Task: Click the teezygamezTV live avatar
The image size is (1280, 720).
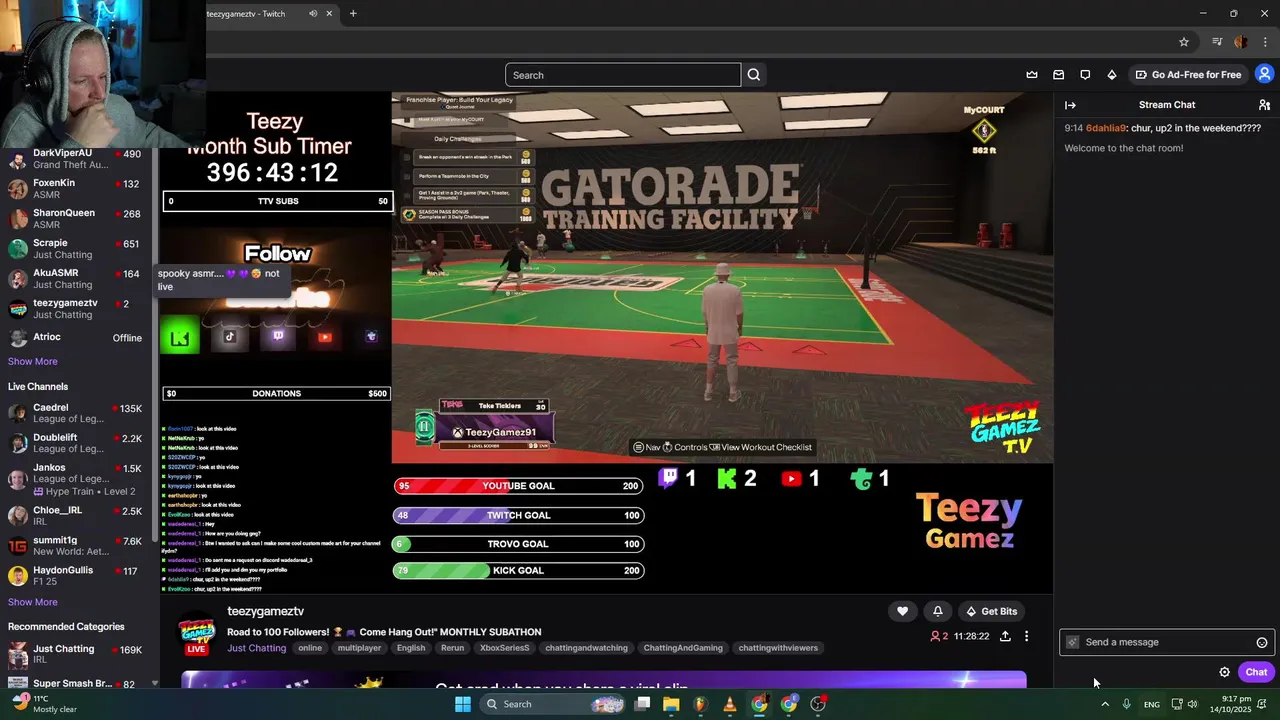Action: 196,632
